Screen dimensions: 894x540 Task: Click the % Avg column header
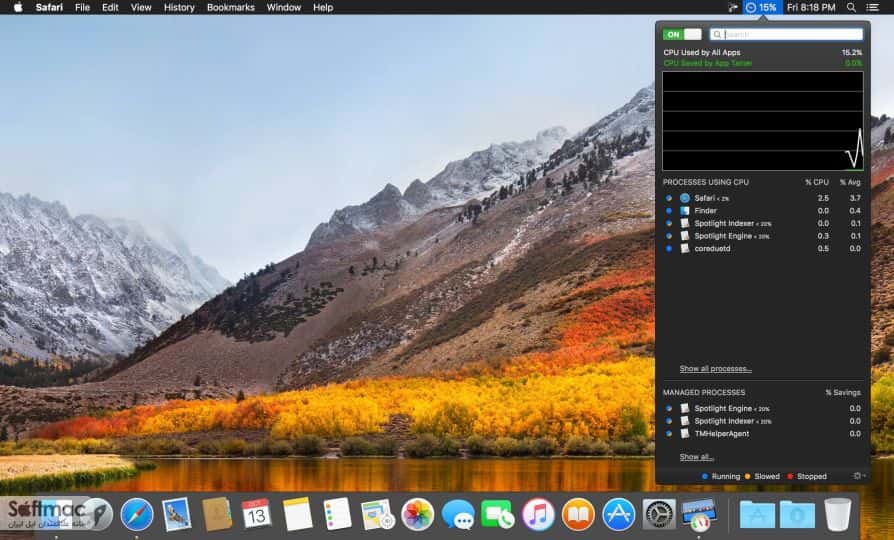click(850, 182)
